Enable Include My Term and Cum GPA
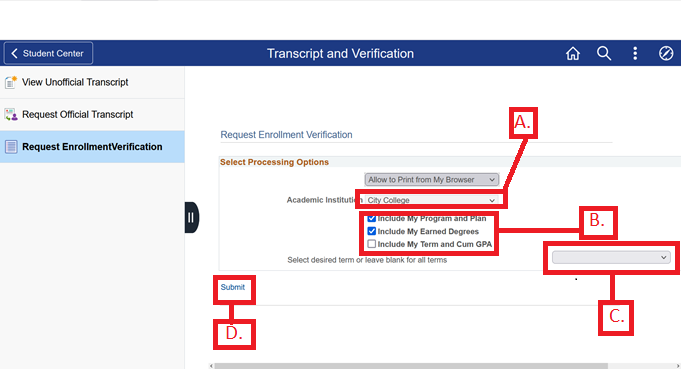This screenshot has height=383, width=692. pyautogui.click(x=372, y=244)
